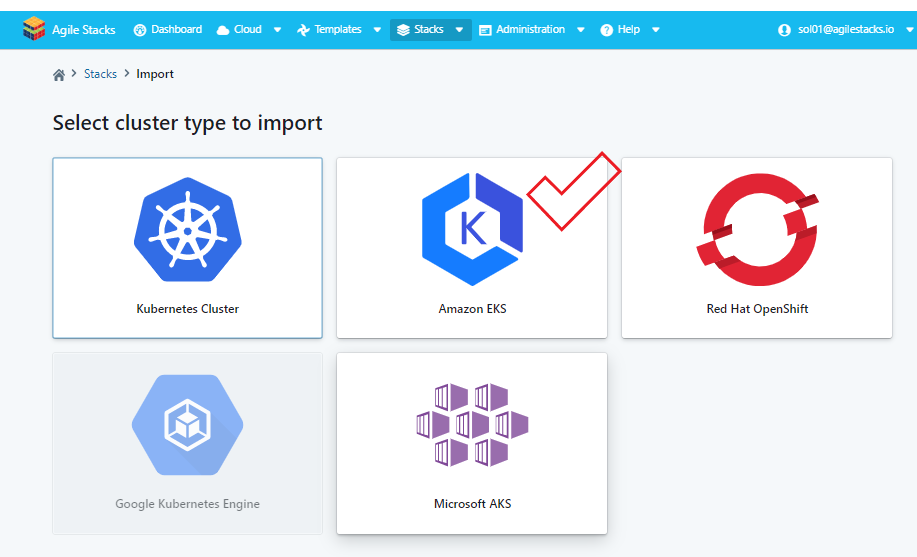Select the Kubernetes Cluster label

(188, 309)
